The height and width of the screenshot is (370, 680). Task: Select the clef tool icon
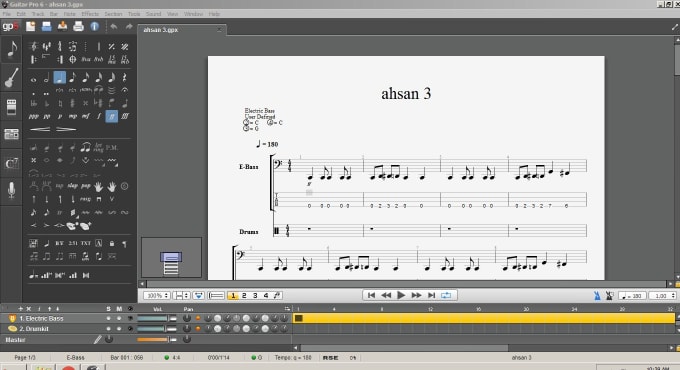coord(33,46)
